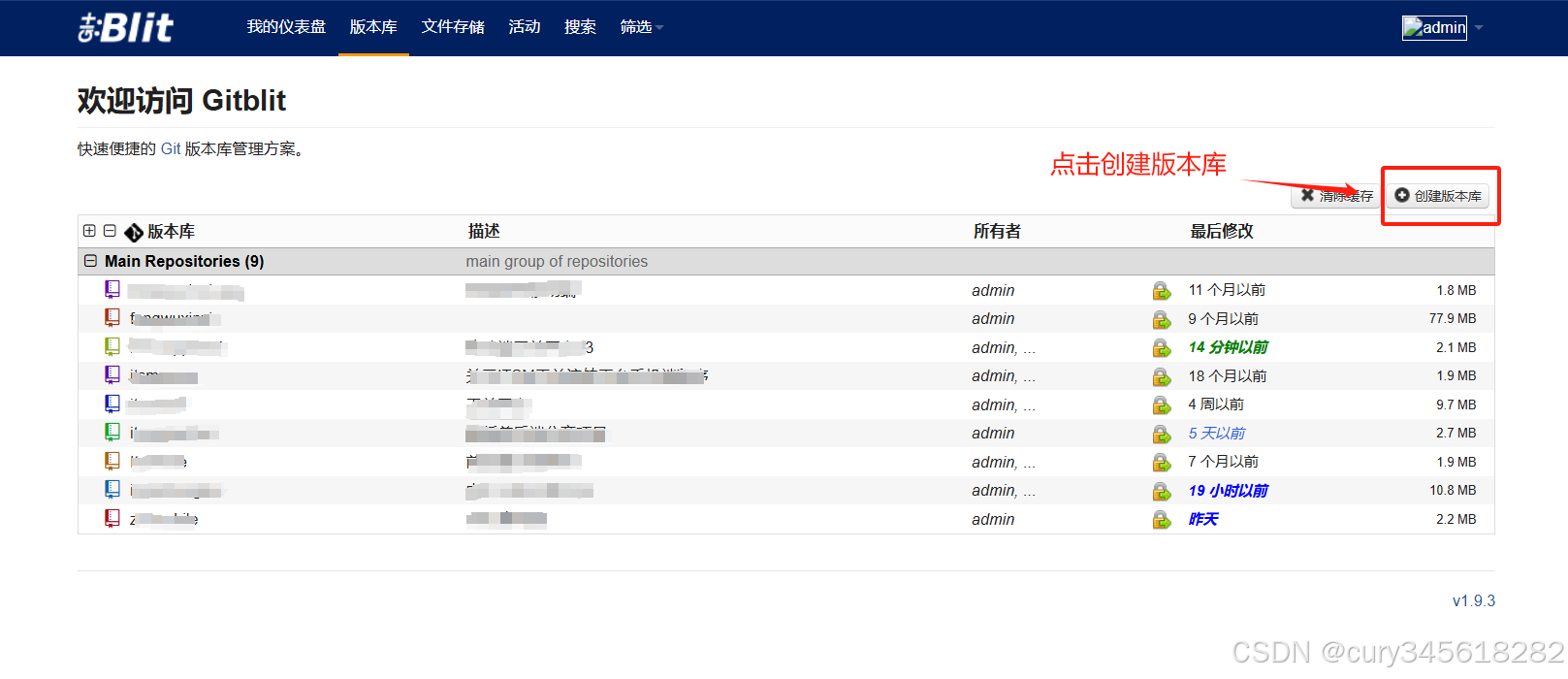
Task: Click the lock icon beside 7 个月以前
Action: click(x=1161, y=463)
